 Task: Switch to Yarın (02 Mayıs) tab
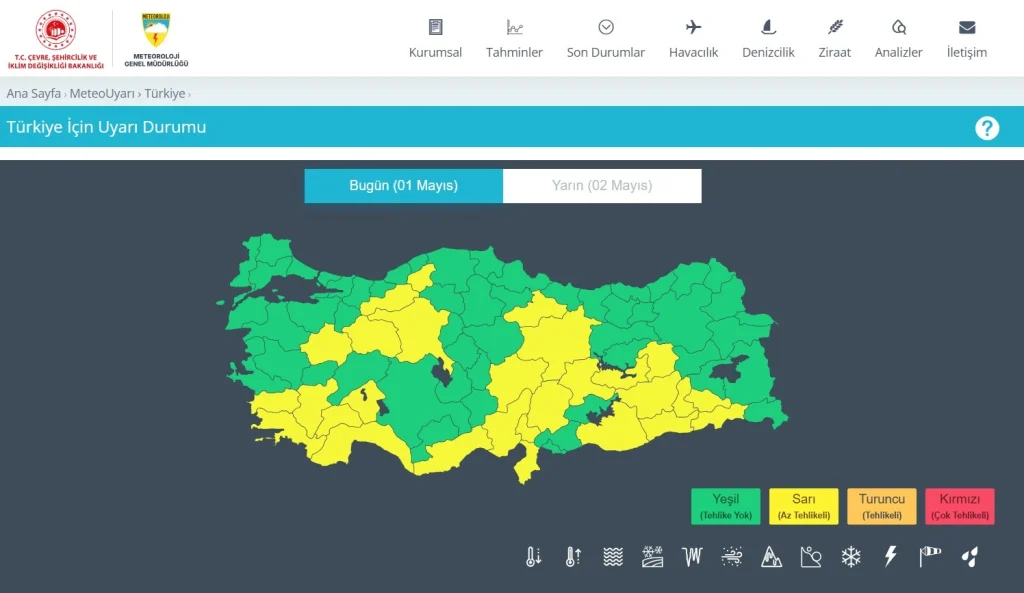602,185
